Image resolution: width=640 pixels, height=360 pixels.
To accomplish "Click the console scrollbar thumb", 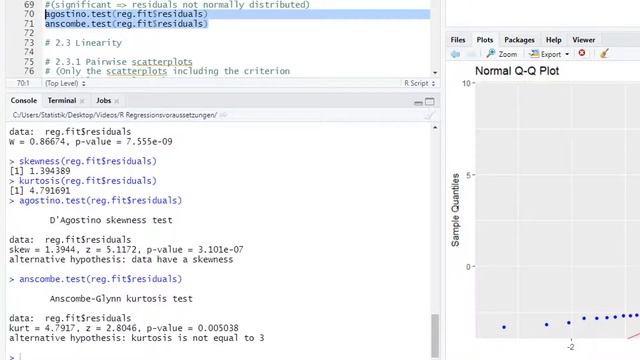I will 435,336.
